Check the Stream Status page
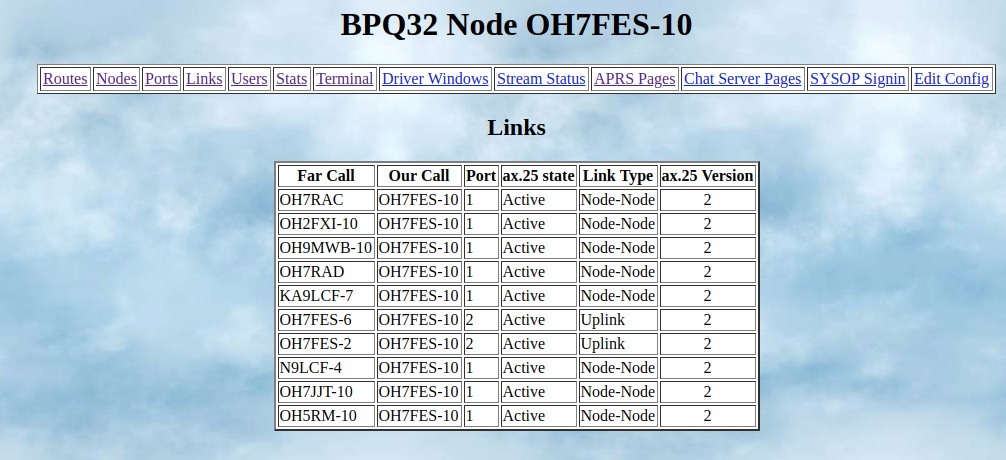This screenshot has width=1006, height=460. click(541, 79)
